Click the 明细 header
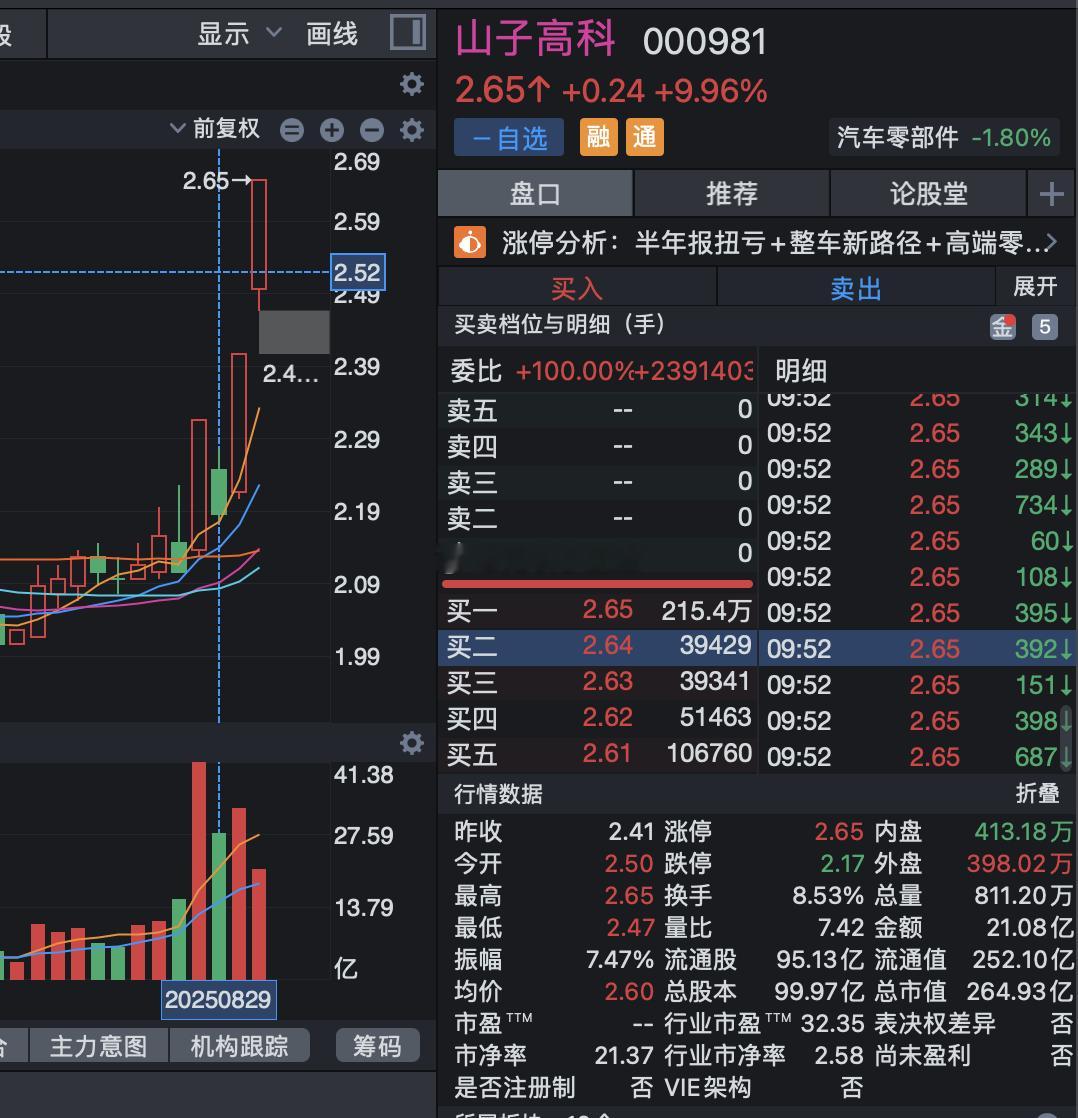This screenshot has height=1118, width=1078. (x=801, y=371)
